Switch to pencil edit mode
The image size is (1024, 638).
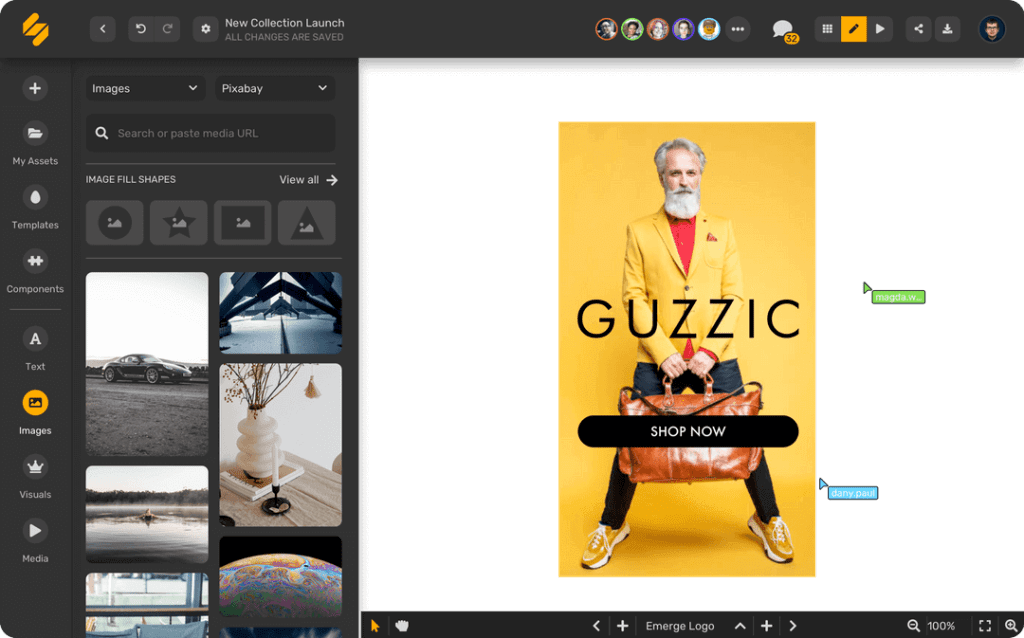(x=853, y=29)
